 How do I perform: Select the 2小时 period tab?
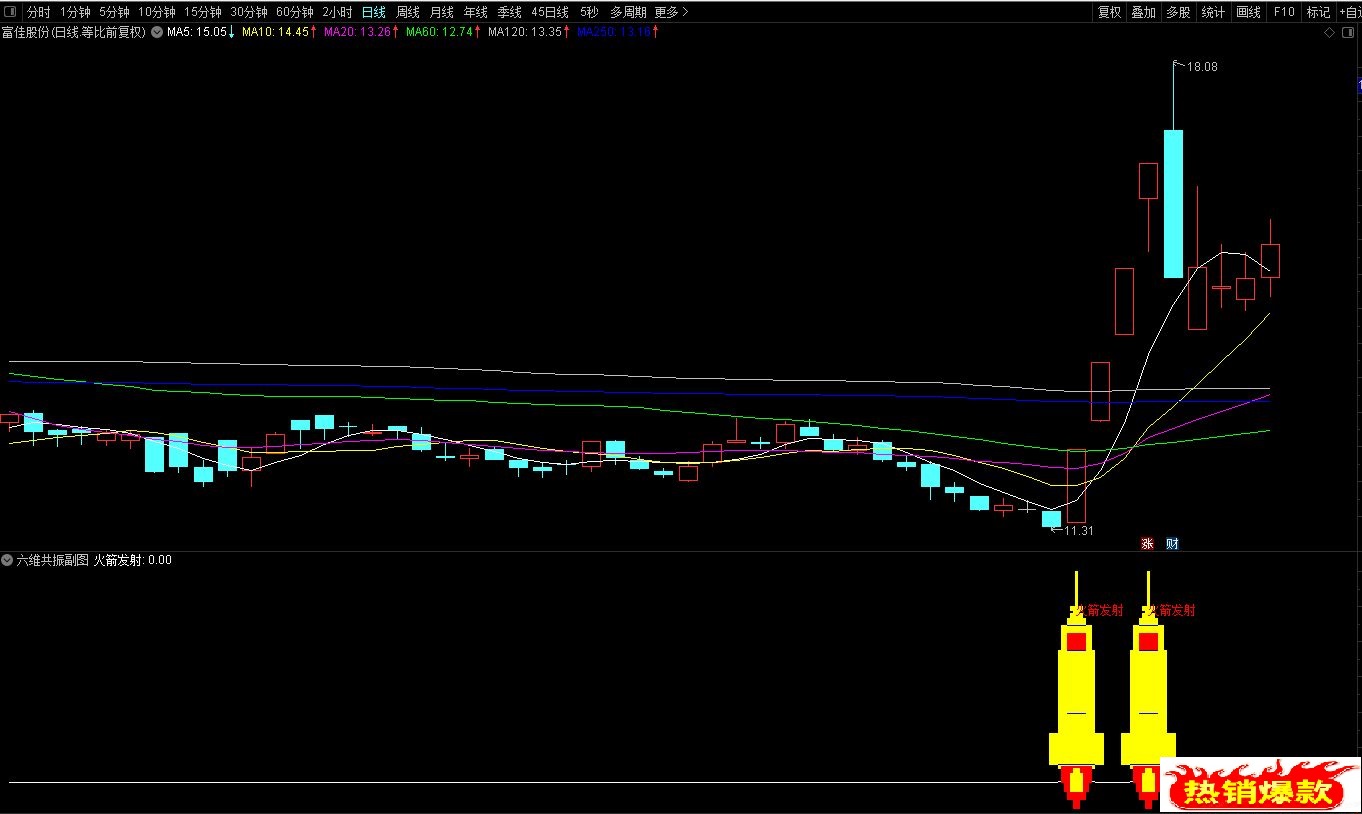(337, 12)
